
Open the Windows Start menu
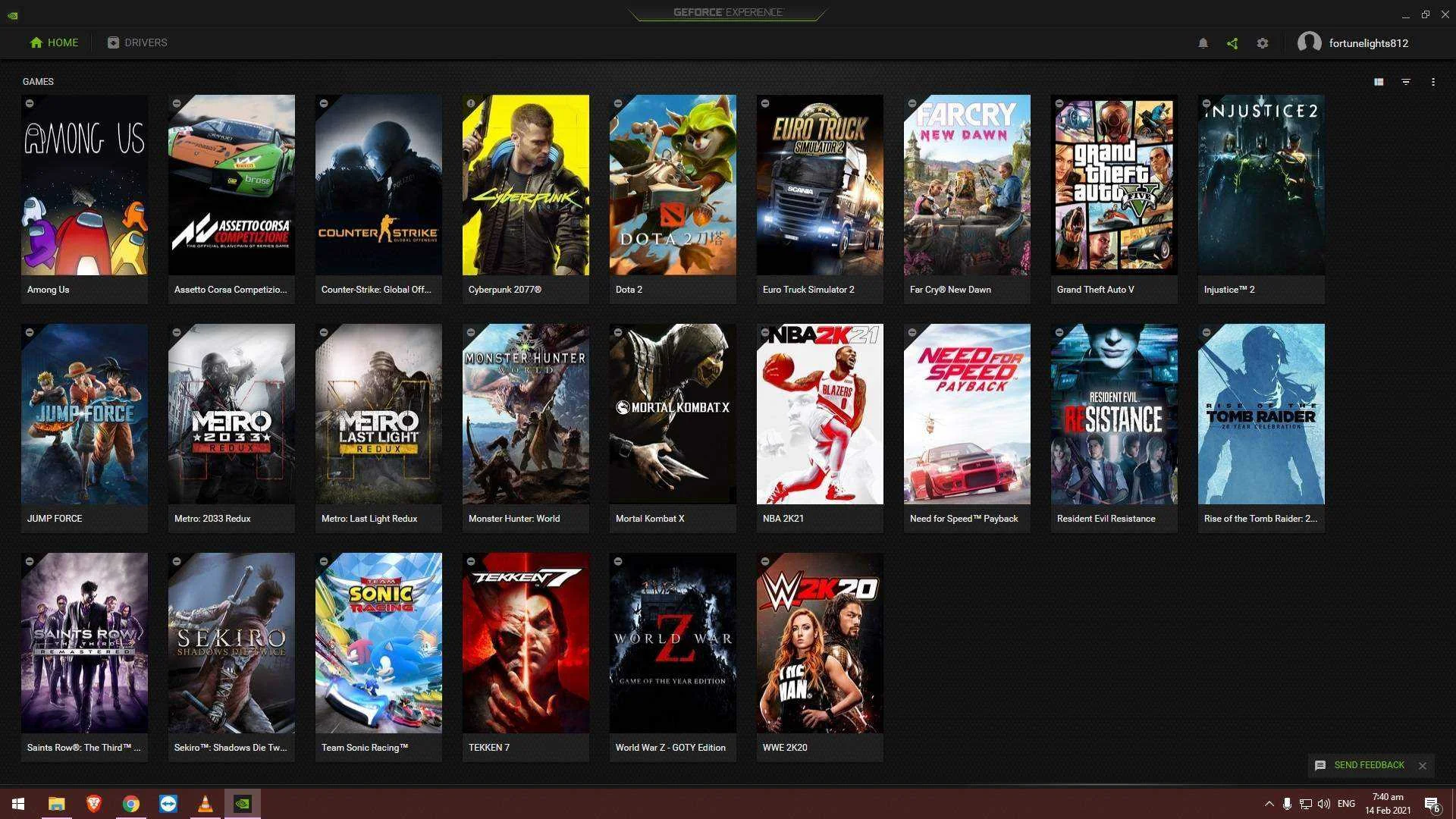tap(18, 804)
